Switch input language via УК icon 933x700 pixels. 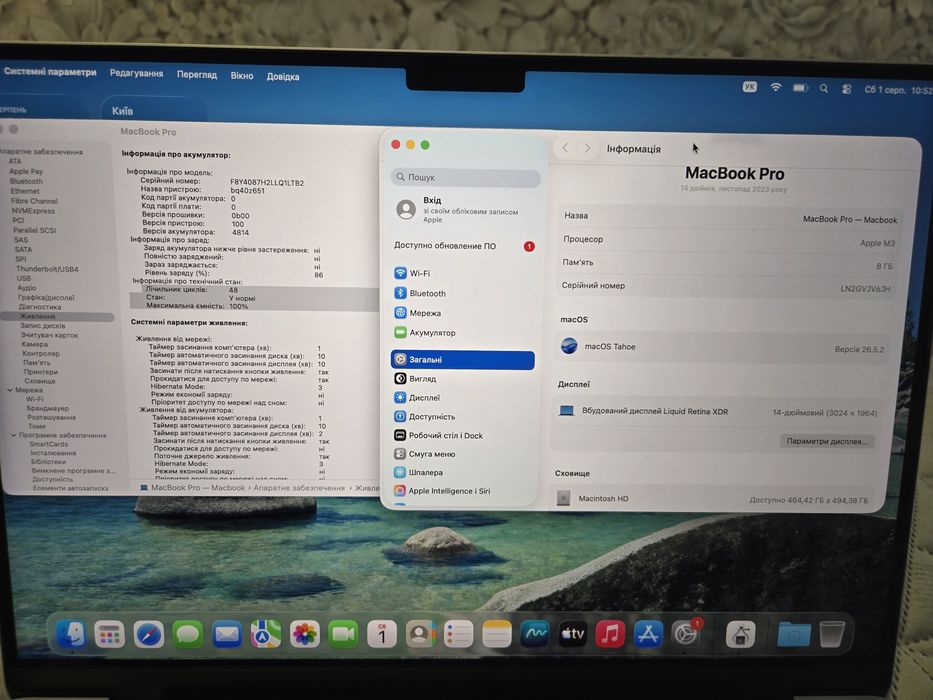[750, 87]
